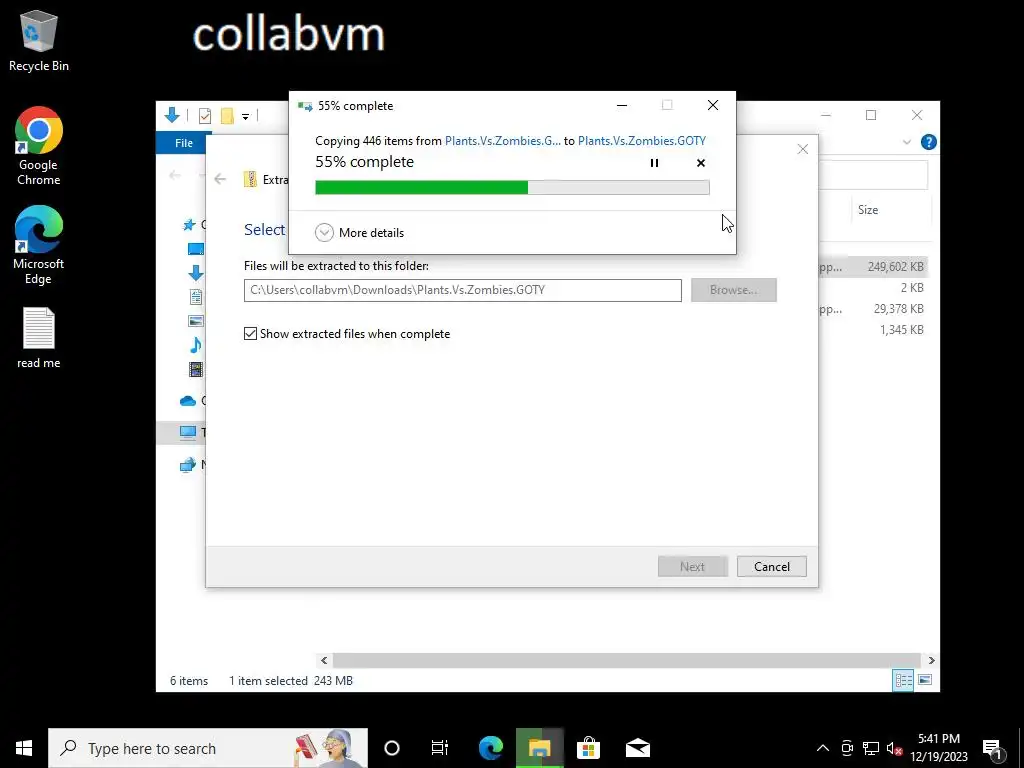Select OneDrive cloud in sidebar
1024x768 pixels.
[x=188, y=400]
